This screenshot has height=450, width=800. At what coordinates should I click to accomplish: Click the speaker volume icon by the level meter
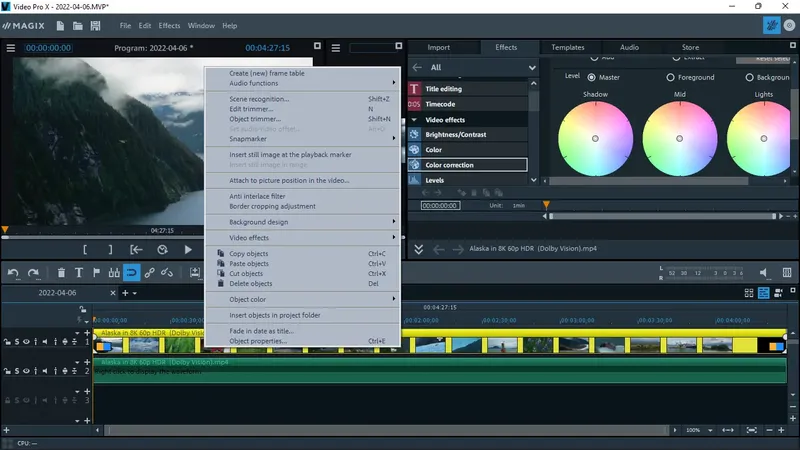click(763, 273)
